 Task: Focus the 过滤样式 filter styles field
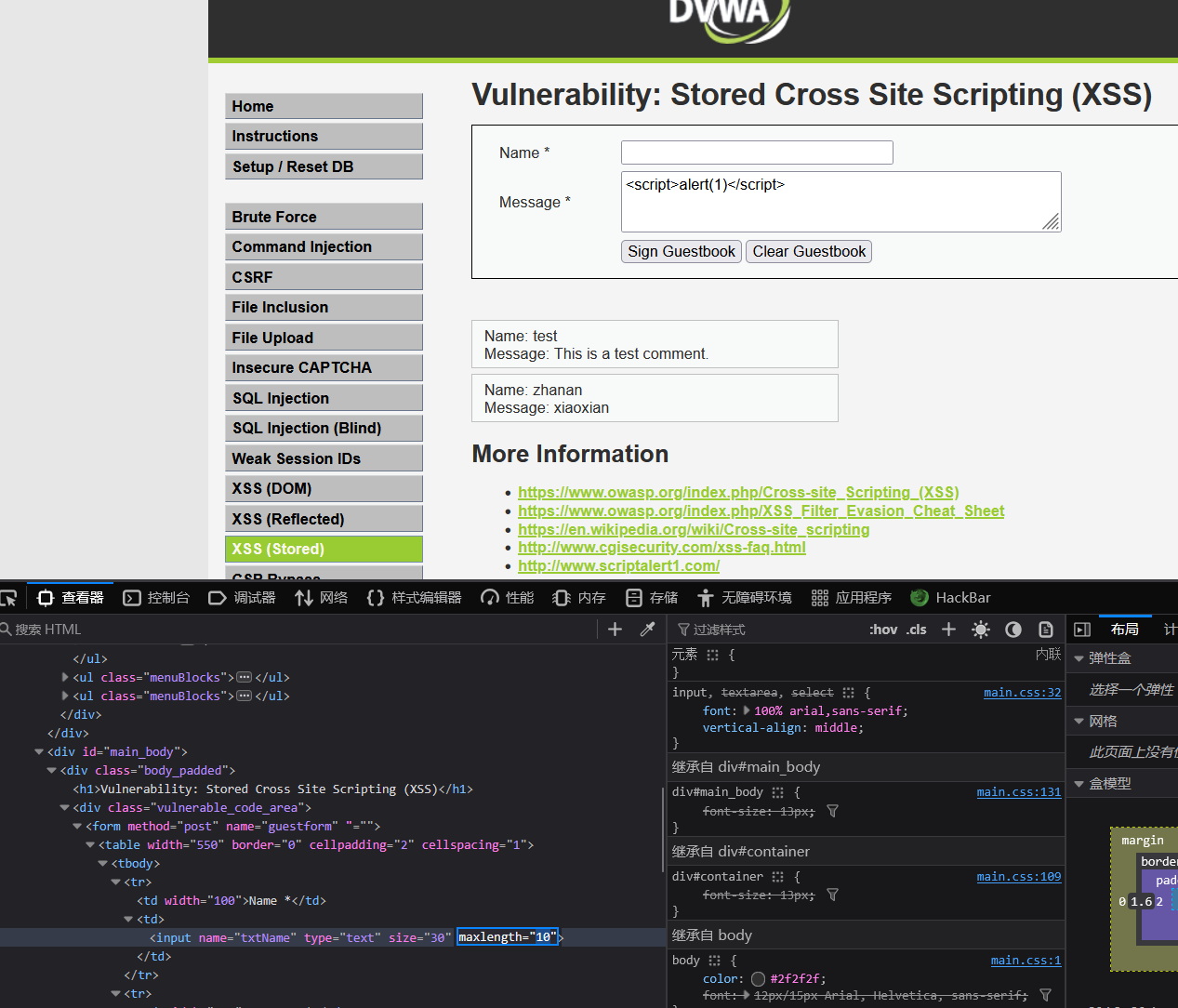point(768,630)
